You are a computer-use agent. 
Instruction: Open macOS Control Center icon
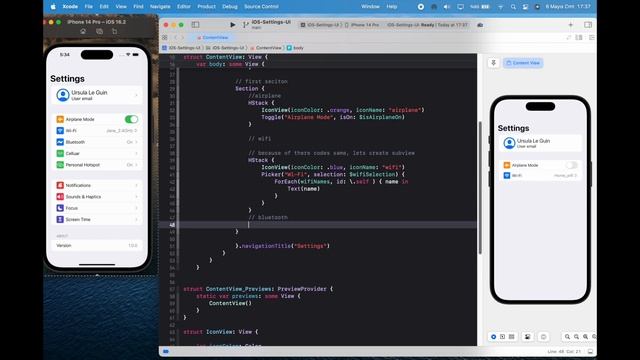click(525, 7)
